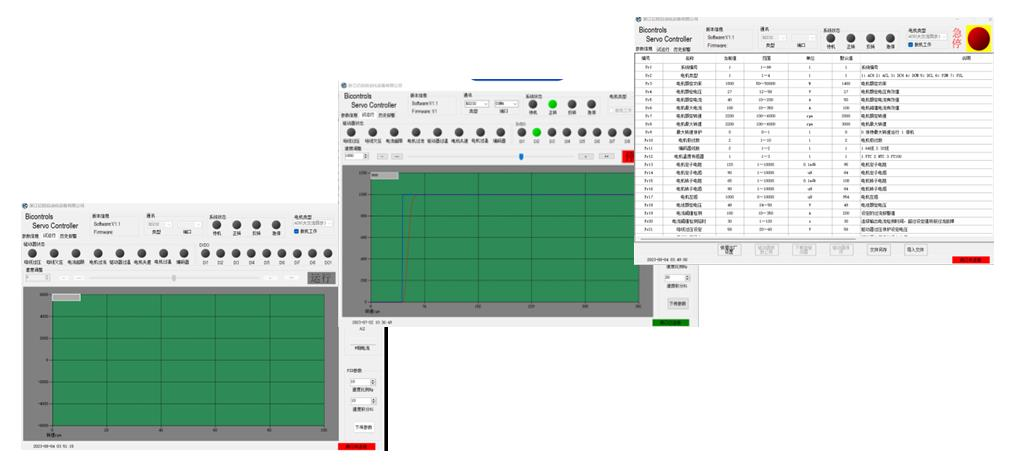Image resolution: width=1014 pixels, height=467 pixels.
Task: Click D7 indicator in the empty-graph window
Action: click(297, 254)
